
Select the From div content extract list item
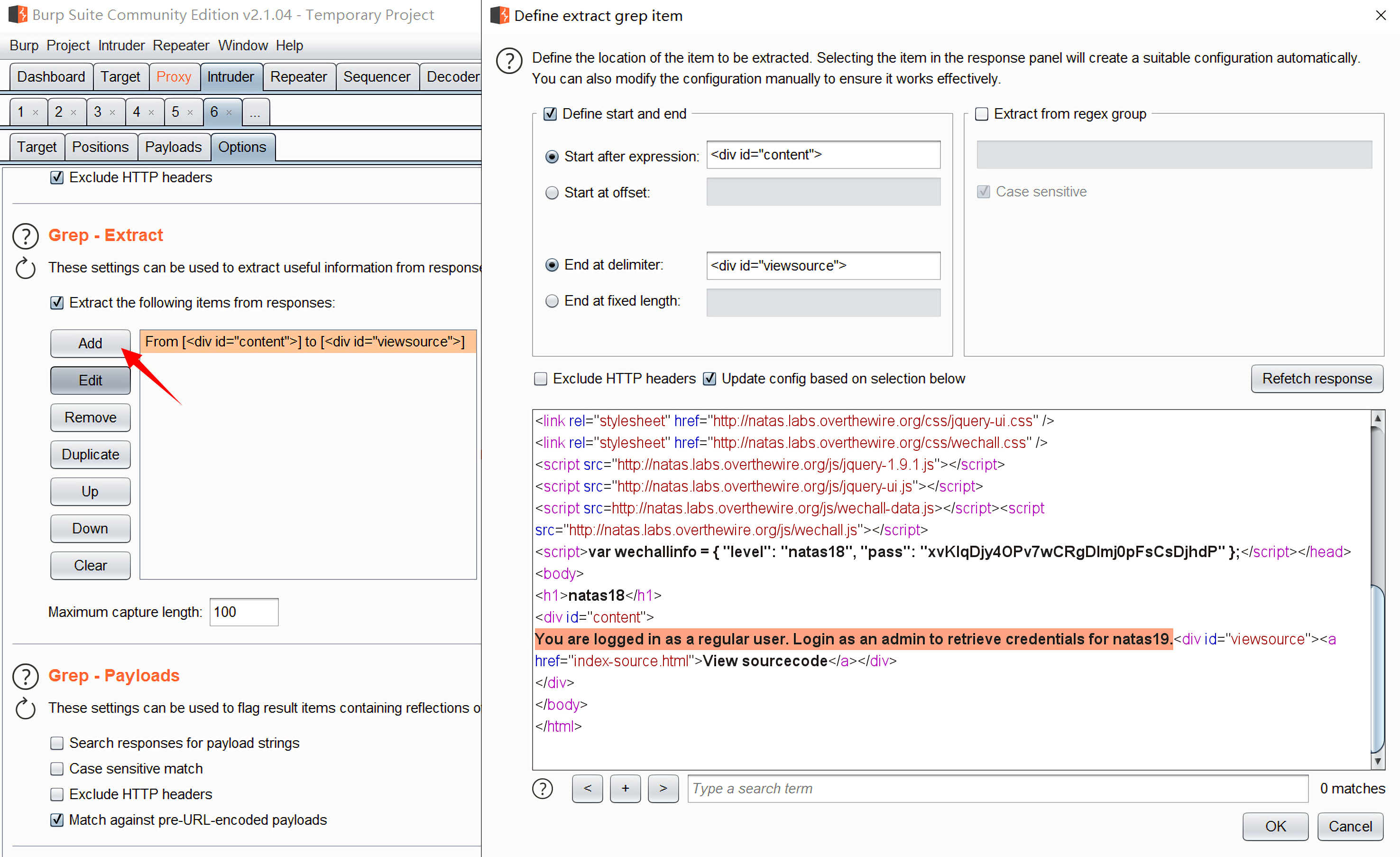[307, 342]
